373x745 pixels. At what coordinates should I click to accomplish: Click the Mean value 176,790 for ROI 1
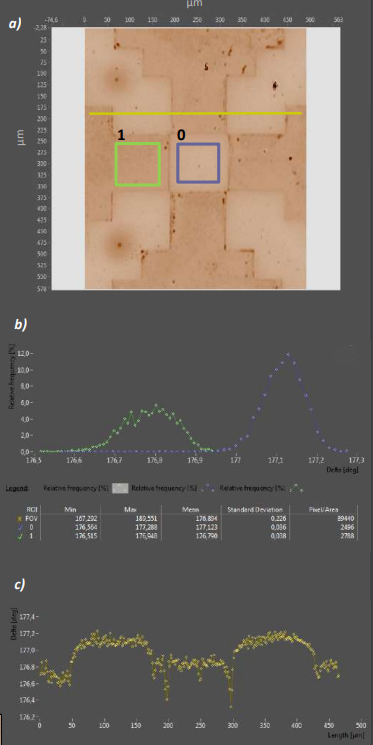(208, 535)
